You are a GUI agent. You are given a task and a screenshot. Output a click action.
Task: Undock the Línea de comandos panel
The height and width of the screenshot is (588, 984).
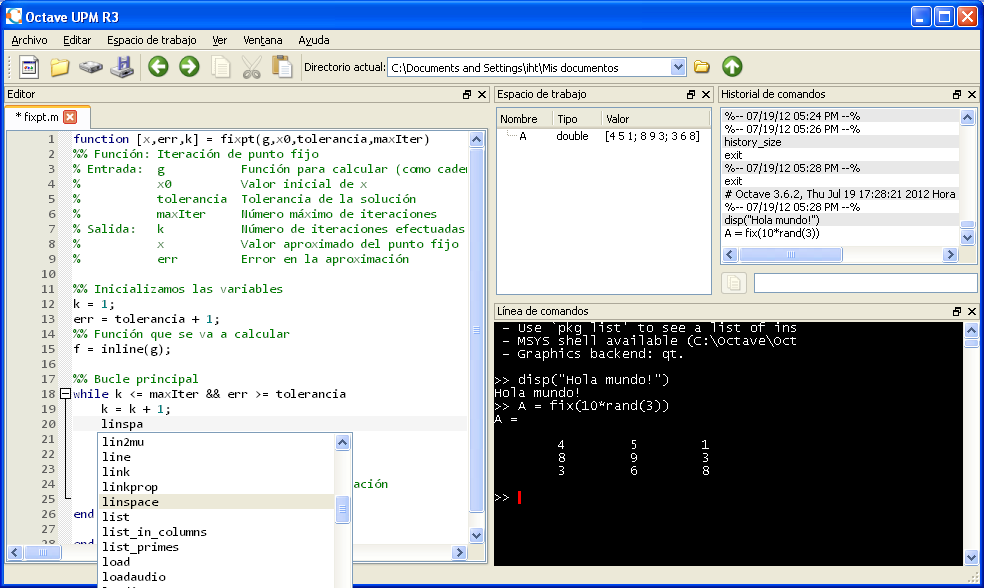click(x=957, y=311)
